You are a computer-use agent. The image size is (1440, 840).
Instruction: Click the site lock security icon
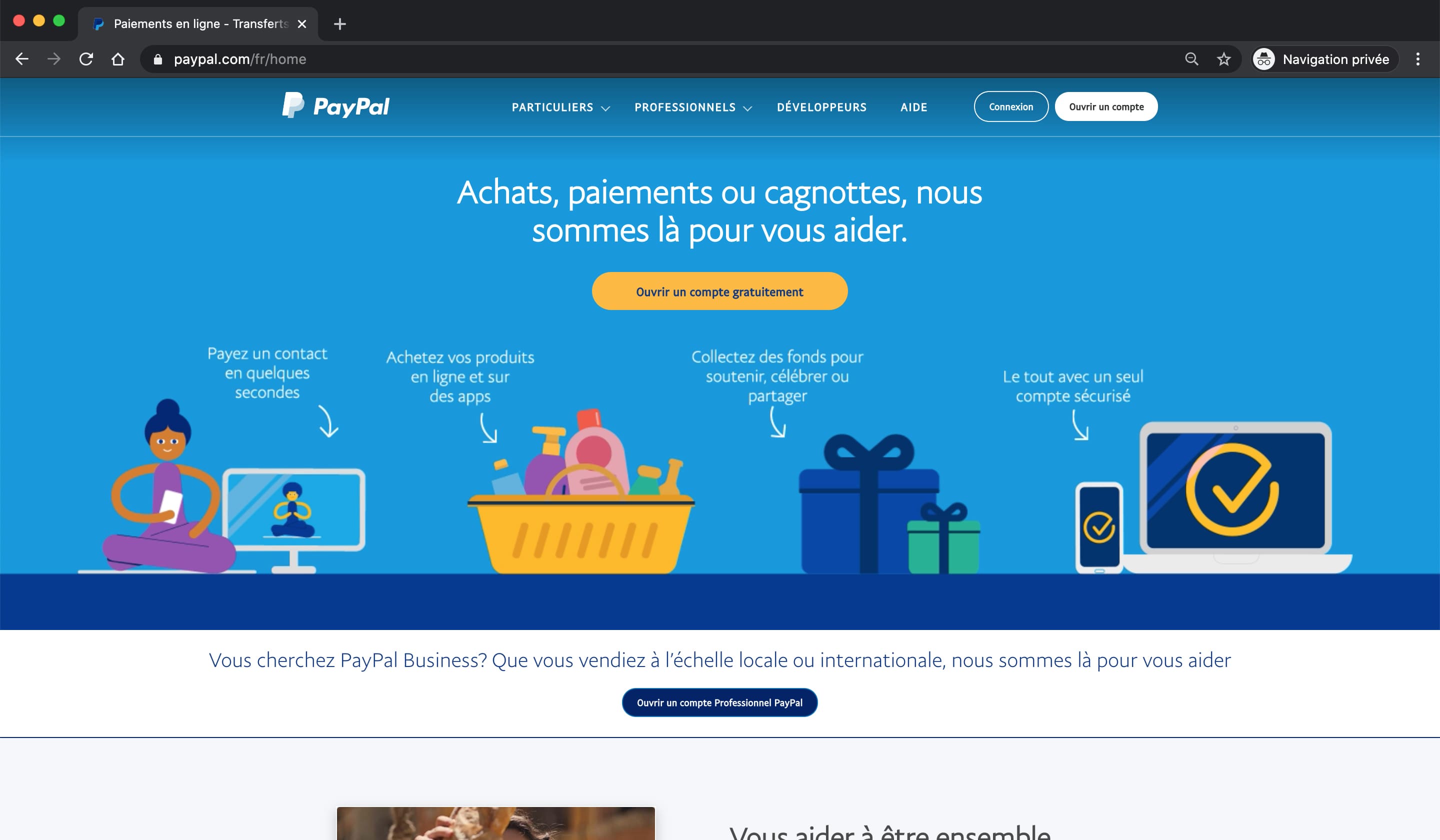coord(157,59)
